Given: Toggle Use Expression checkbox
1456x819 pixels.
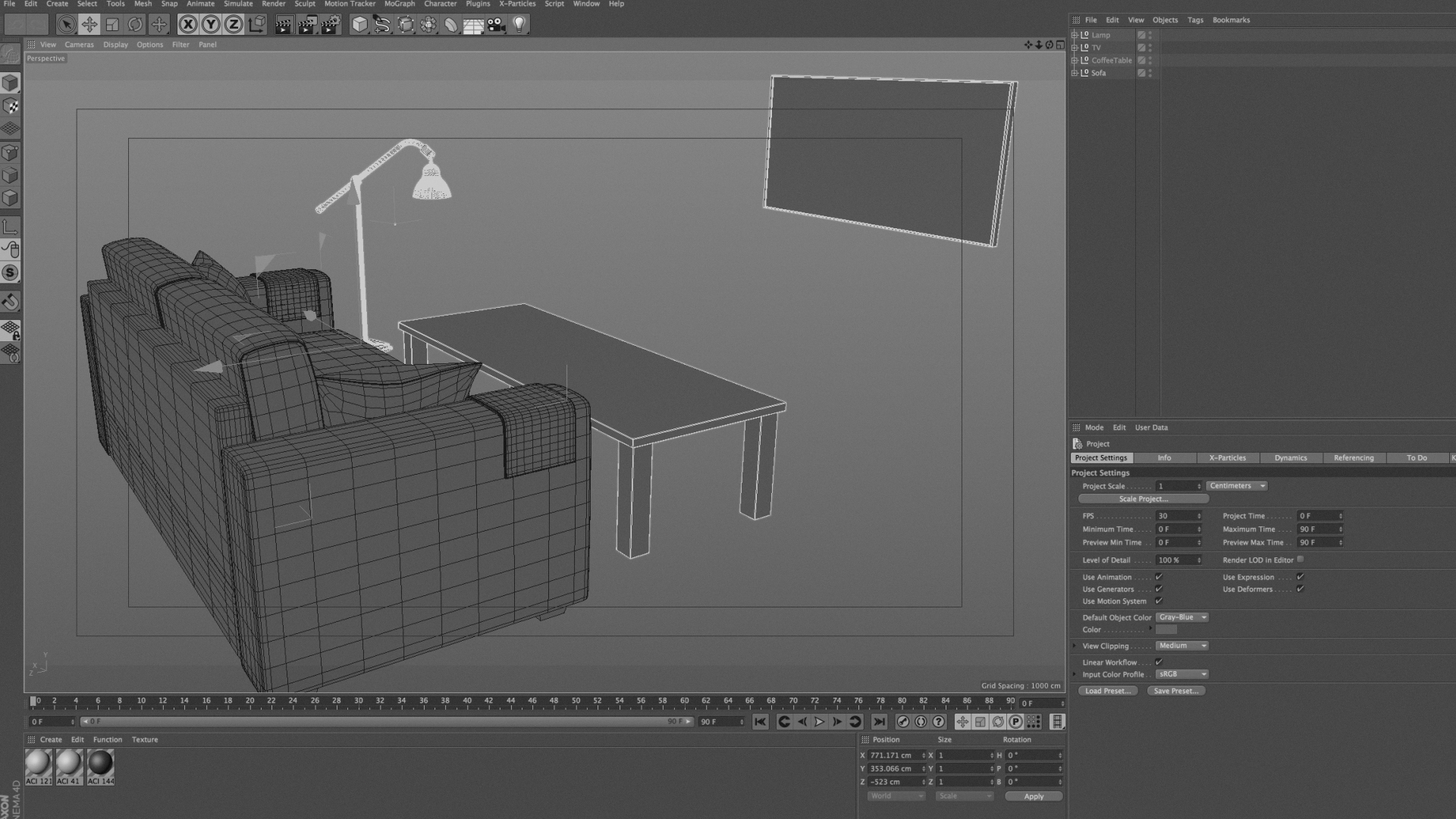Looking at the screenshot, I should tap(1300, 577).
